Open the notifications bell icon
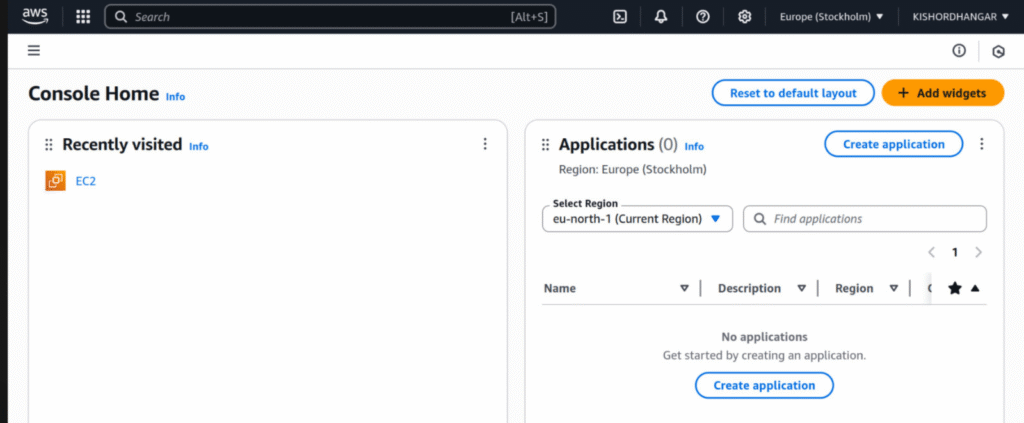 tap(661, 17)
